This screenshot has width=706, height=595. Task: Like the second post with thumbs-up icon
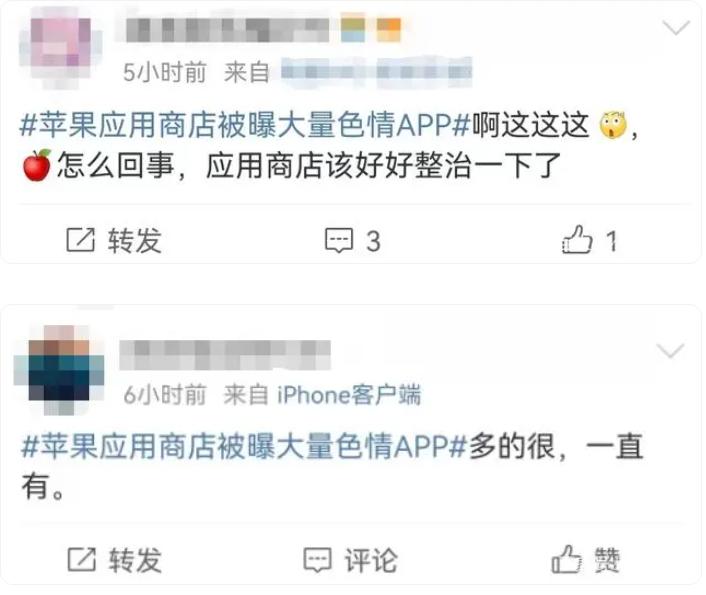click(x=566, y=559)
